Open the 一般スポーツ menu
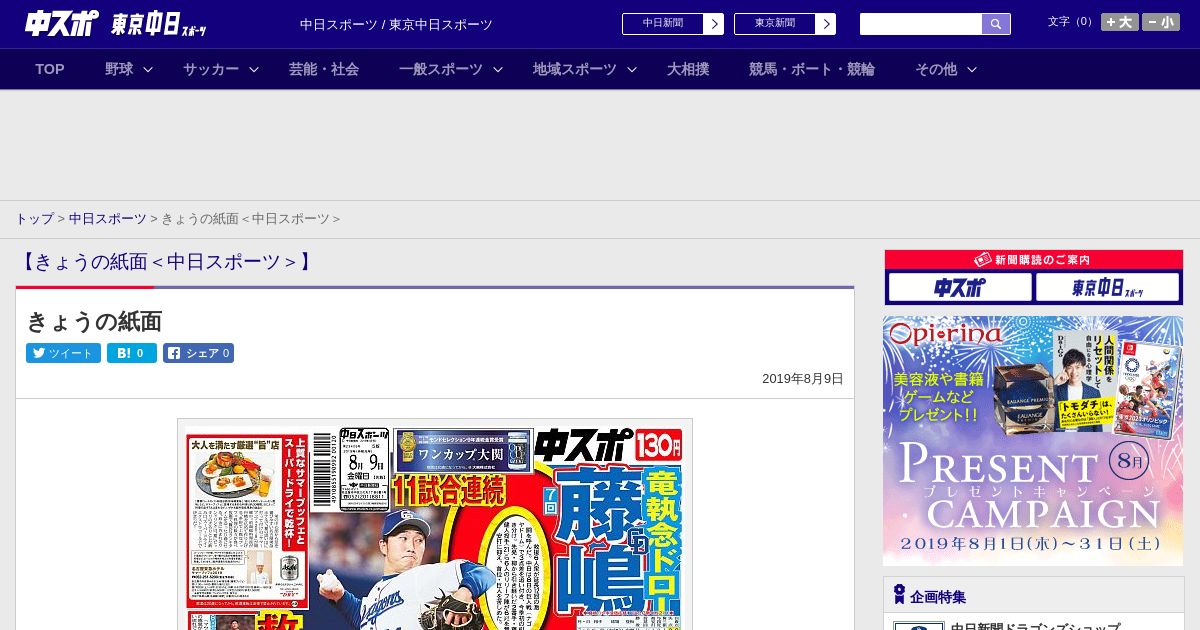Image resolution: width=1200 pixels, height=630 pixels. point(441,69)
